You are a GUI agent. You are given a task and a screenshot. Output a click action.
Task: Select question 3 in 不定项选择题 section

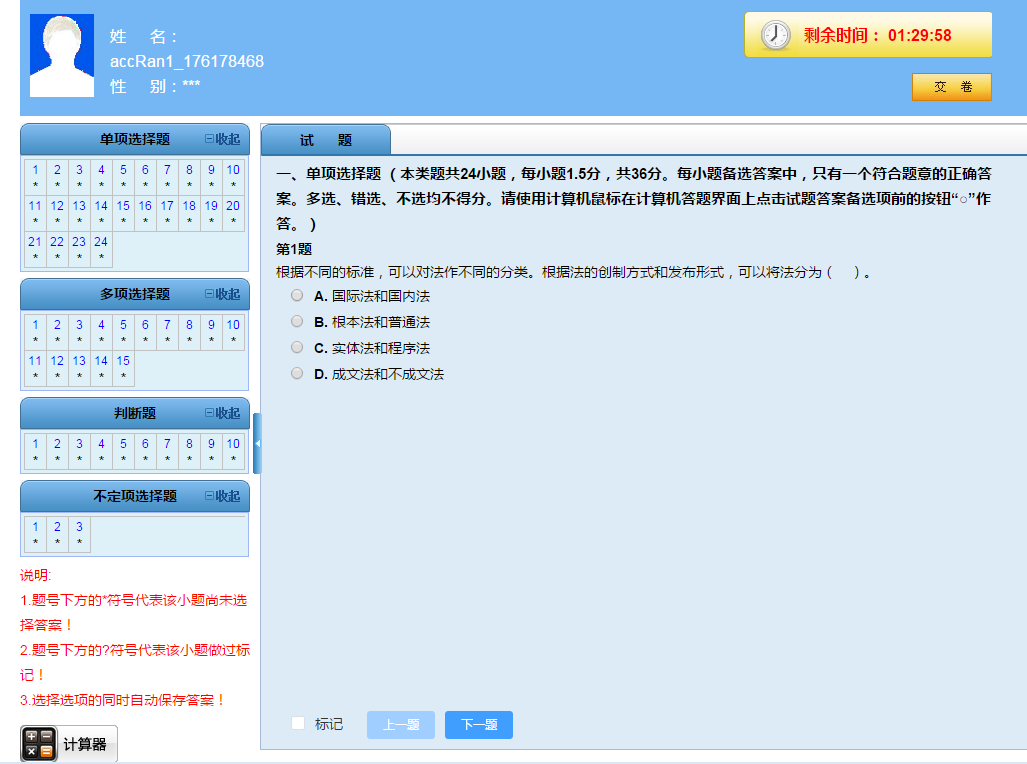click(x=79, y=527)
